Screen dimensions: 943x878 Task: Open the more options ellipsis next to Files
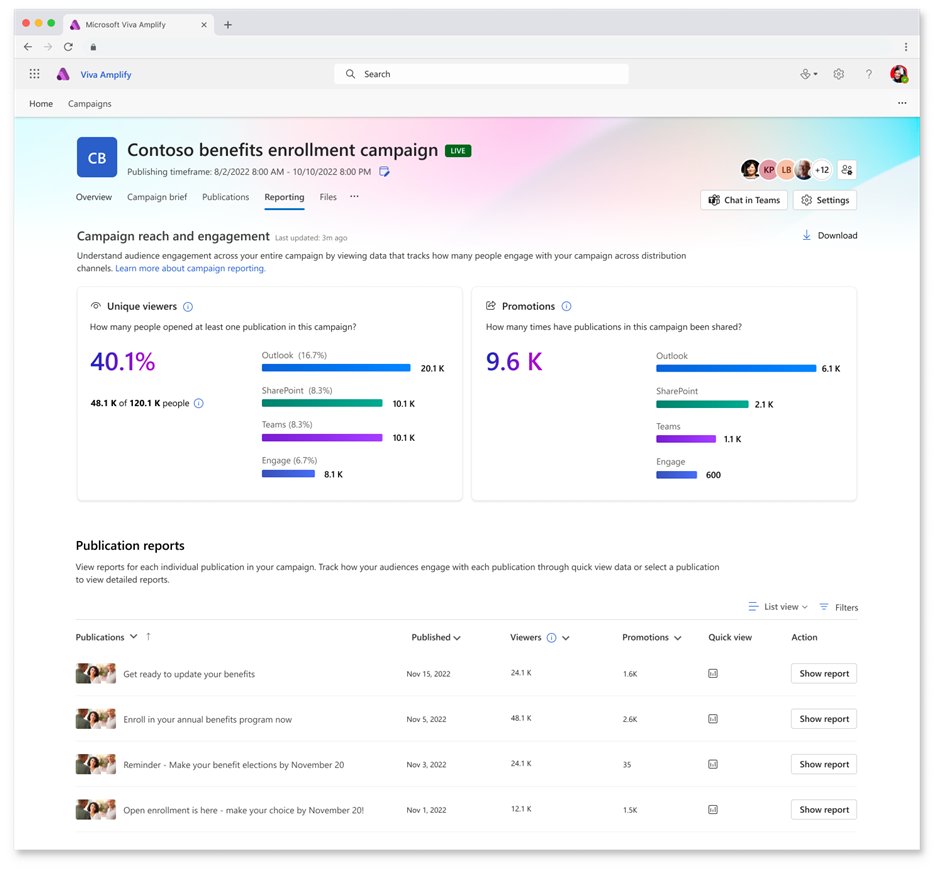[x=355, y=197]
